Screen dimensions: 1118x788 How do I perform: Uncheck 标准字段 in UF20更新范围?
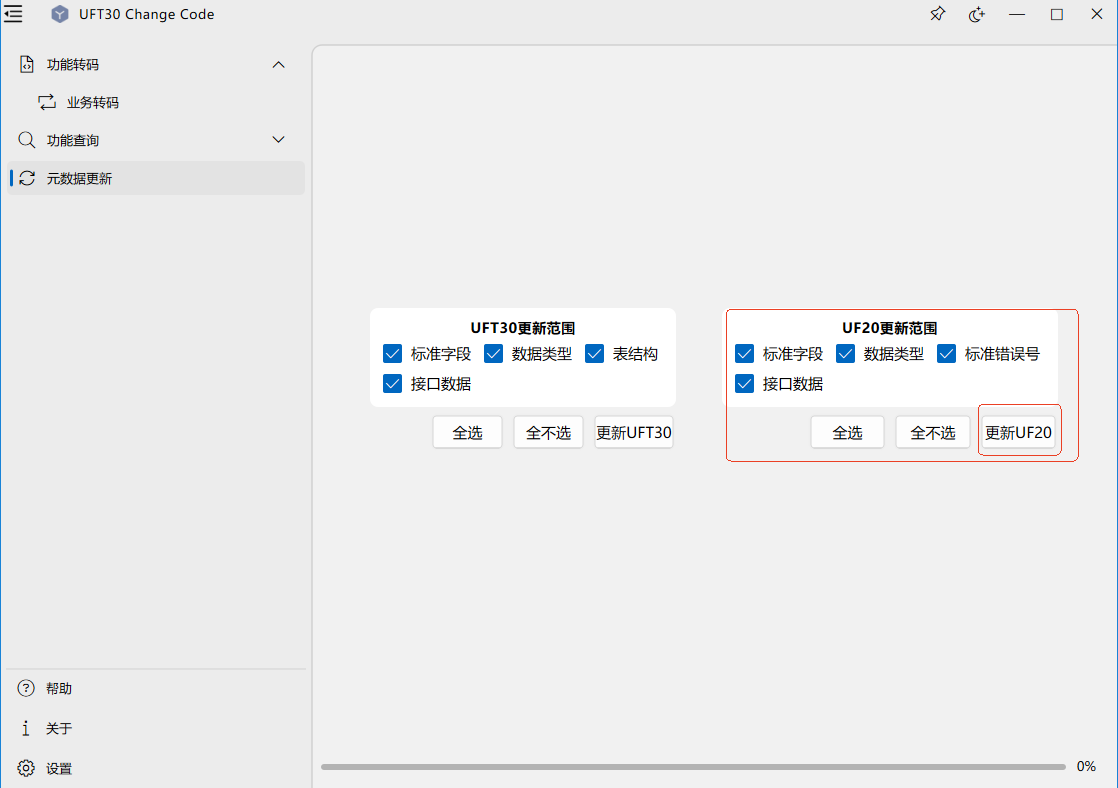744,354
